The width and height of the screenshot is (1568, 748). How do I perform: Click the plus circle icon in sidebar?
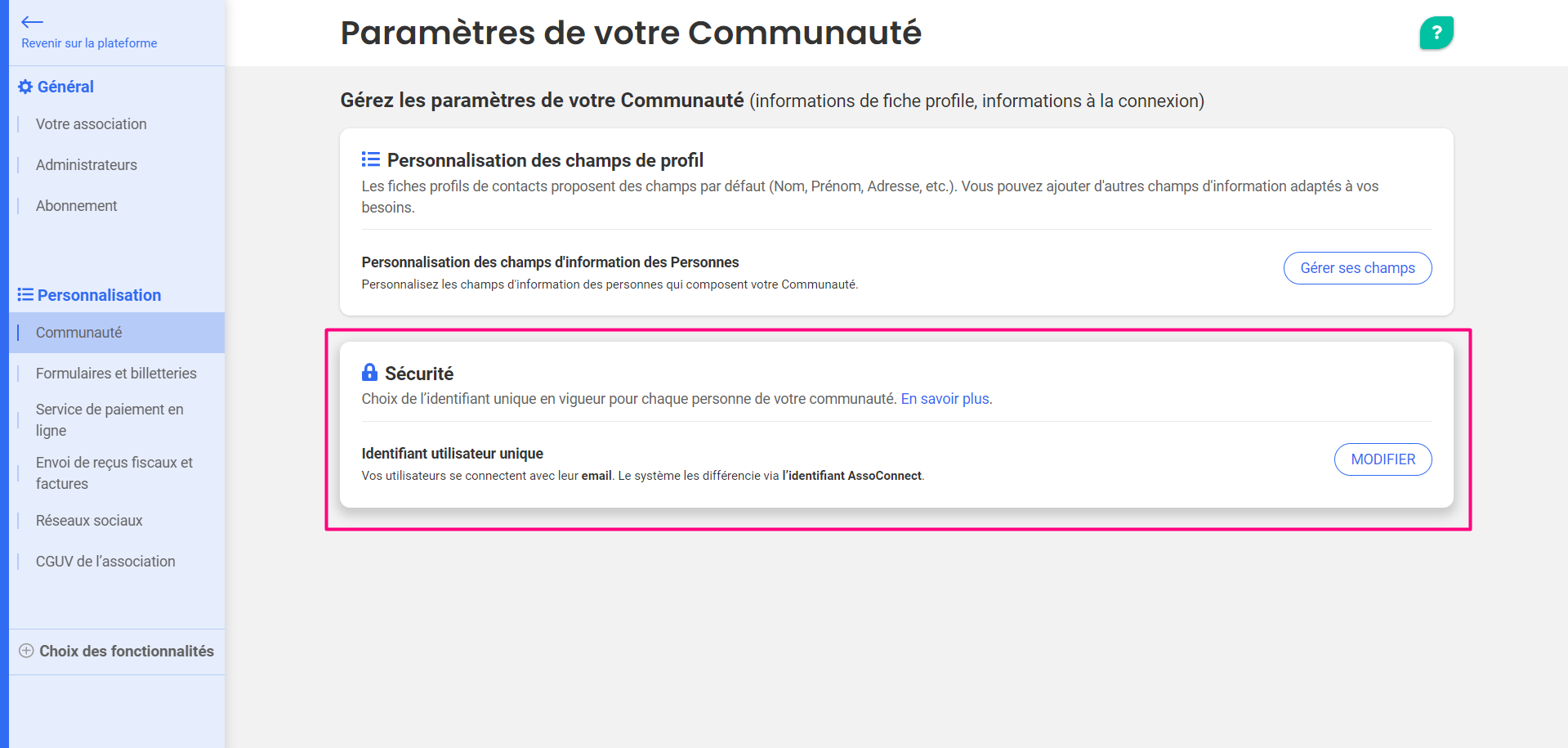(26, 651)
